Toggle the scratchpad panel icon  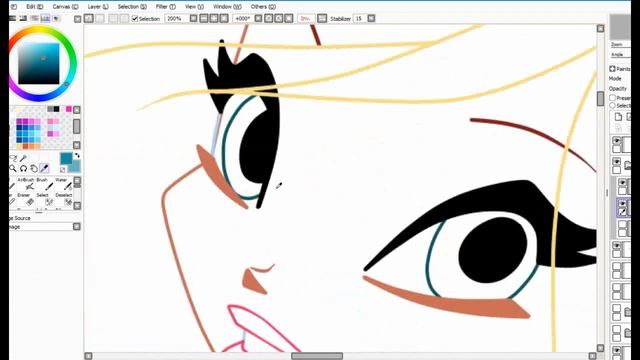pos(56,18)
